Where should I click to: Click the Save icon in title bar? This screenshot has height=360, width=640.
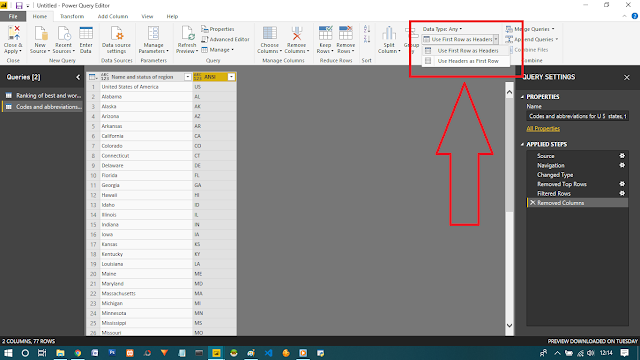(x=19, y=5)
